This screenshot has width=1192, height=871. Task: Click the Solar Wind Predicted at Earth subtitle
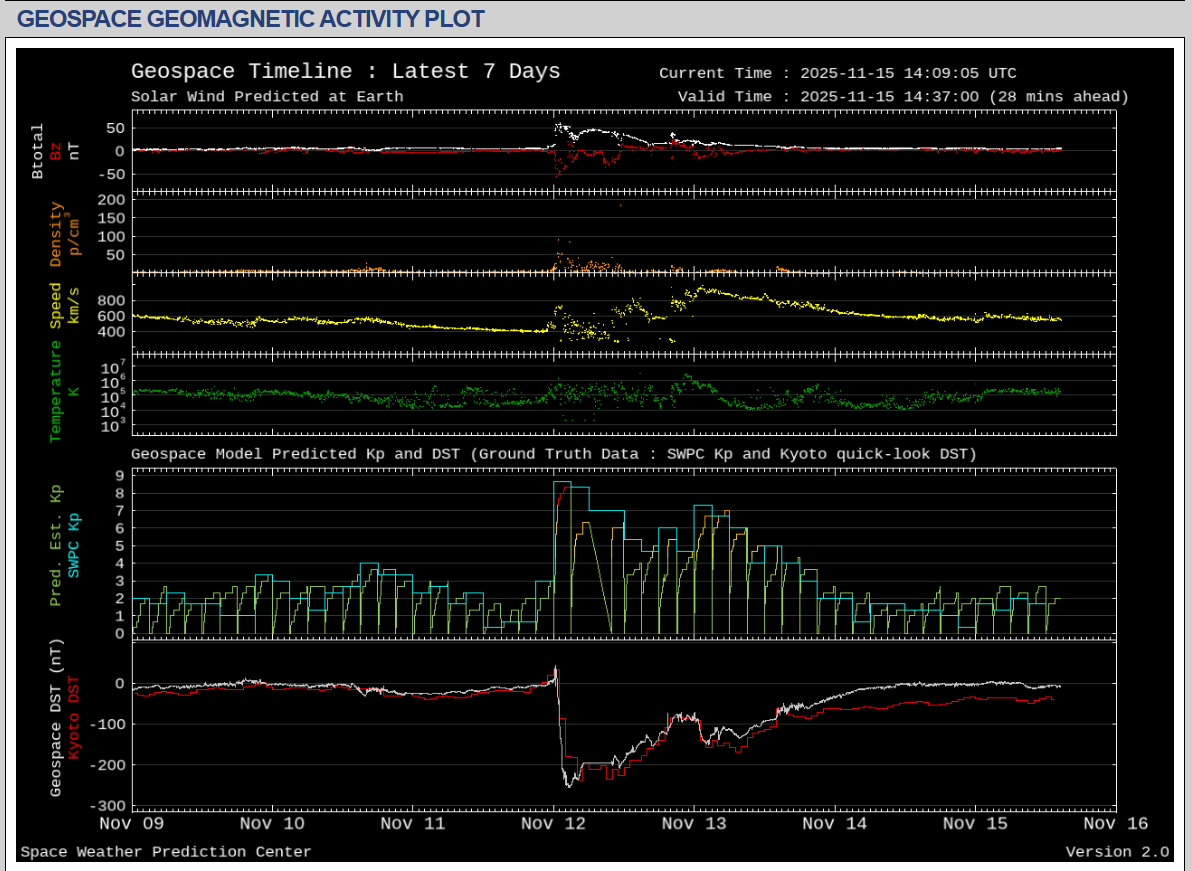pos(267,97)
